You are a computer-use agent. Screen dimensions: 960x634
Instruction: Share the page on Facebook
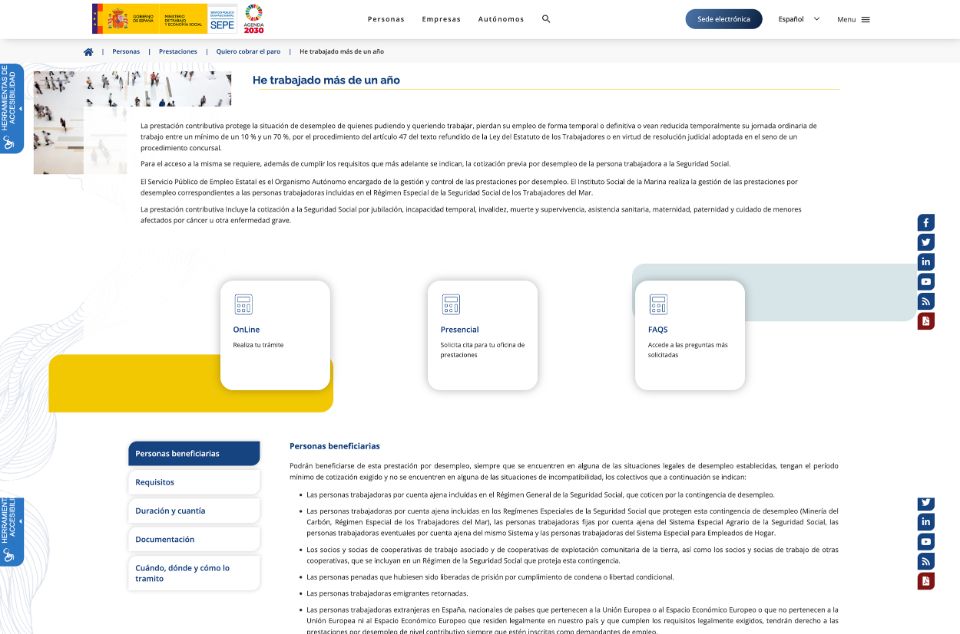[x=926, y=223]
